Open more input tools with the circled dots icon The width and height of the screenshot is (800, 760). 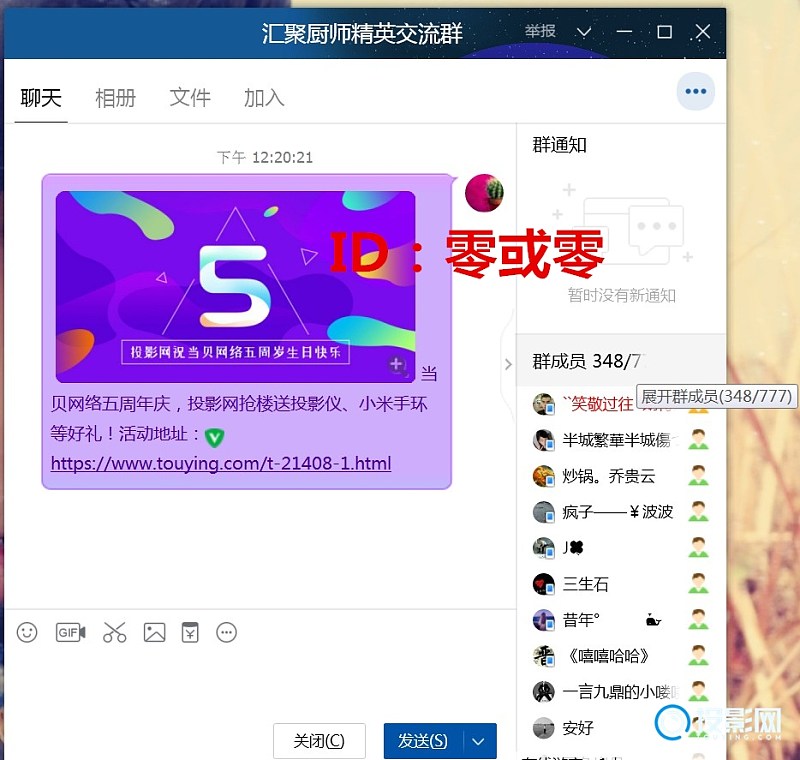tap(227, 632)
